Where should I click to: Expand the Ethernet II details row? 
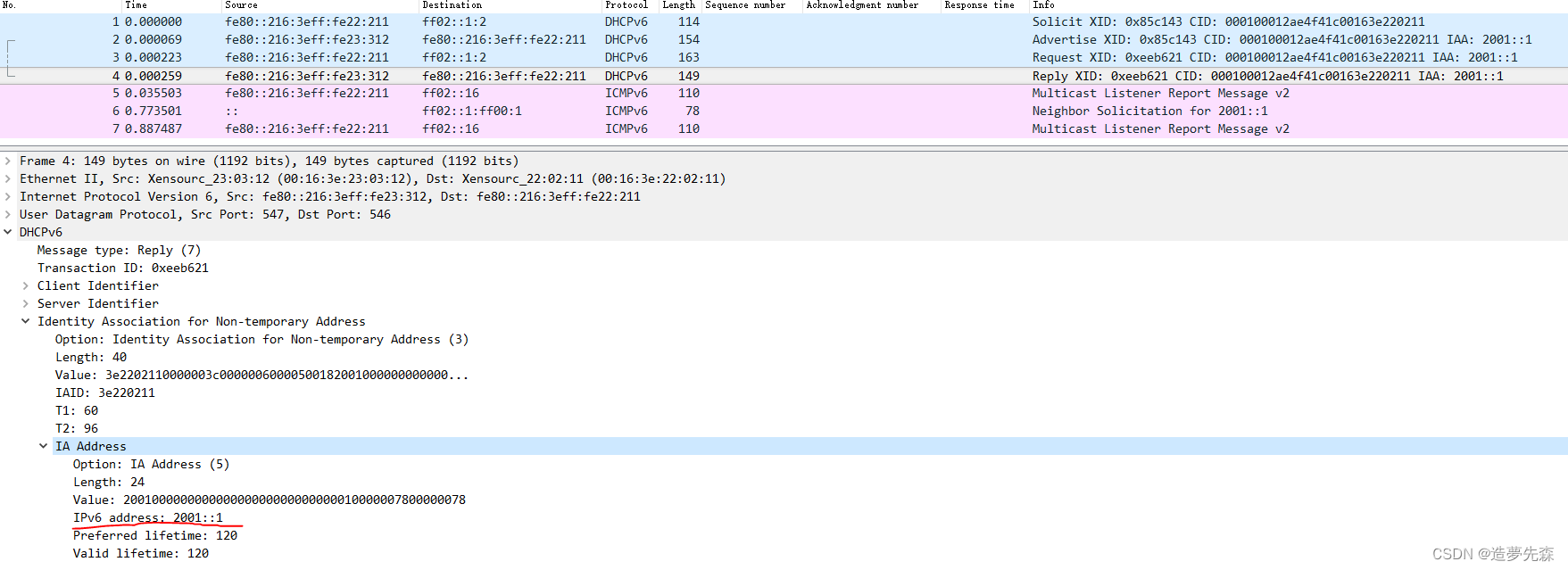(x=8, y=179)
